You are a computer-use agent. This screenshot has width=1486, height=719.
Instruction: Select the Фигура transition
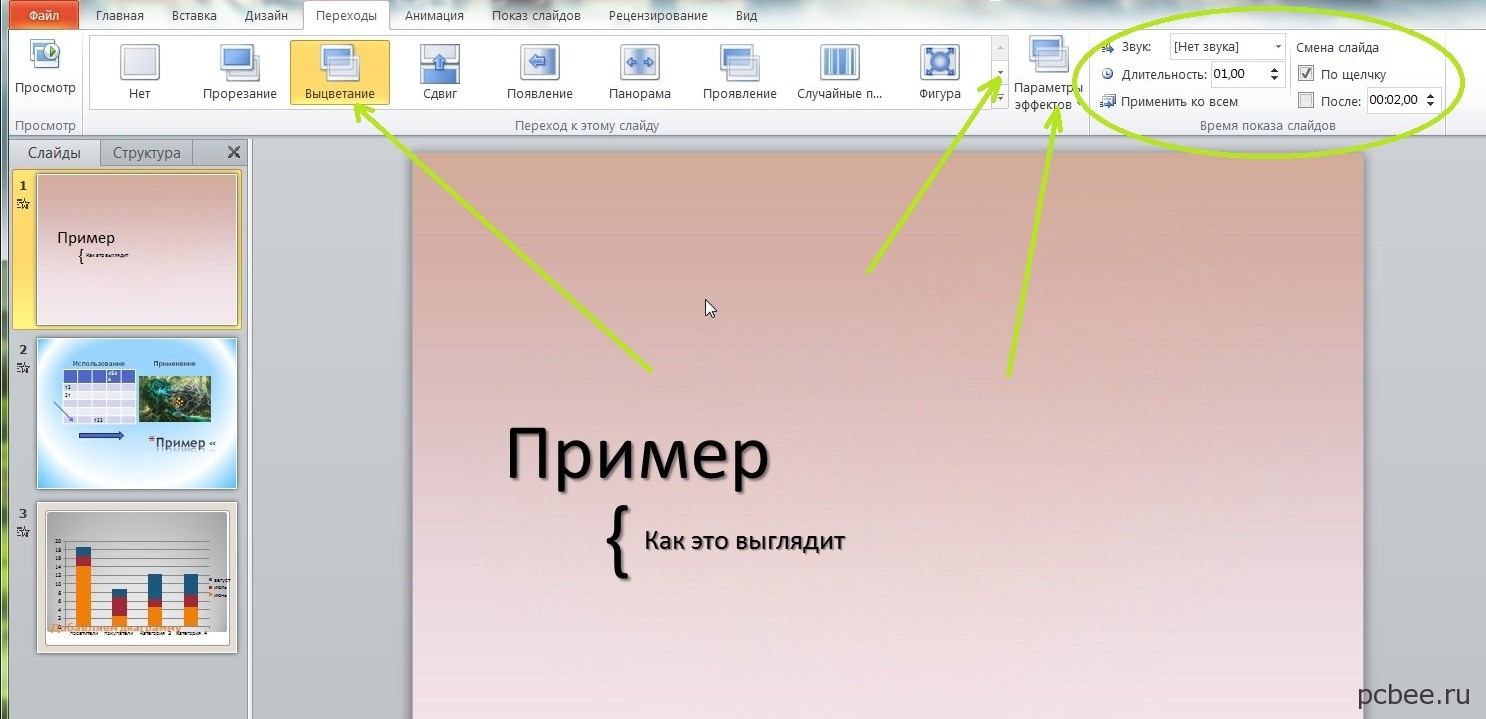coord(940,71)
